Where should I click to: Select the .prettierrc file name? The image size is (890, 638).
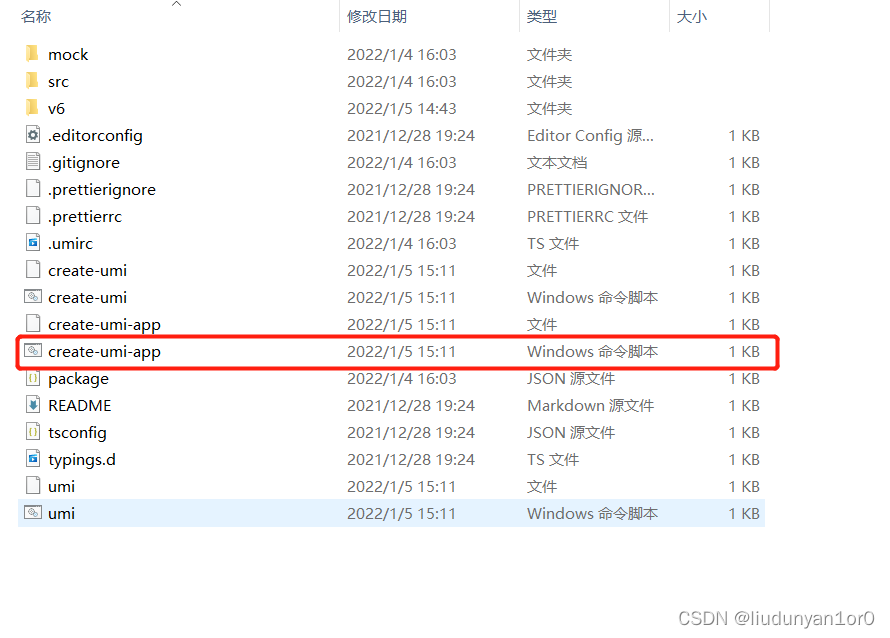click(x=85, y=217)
